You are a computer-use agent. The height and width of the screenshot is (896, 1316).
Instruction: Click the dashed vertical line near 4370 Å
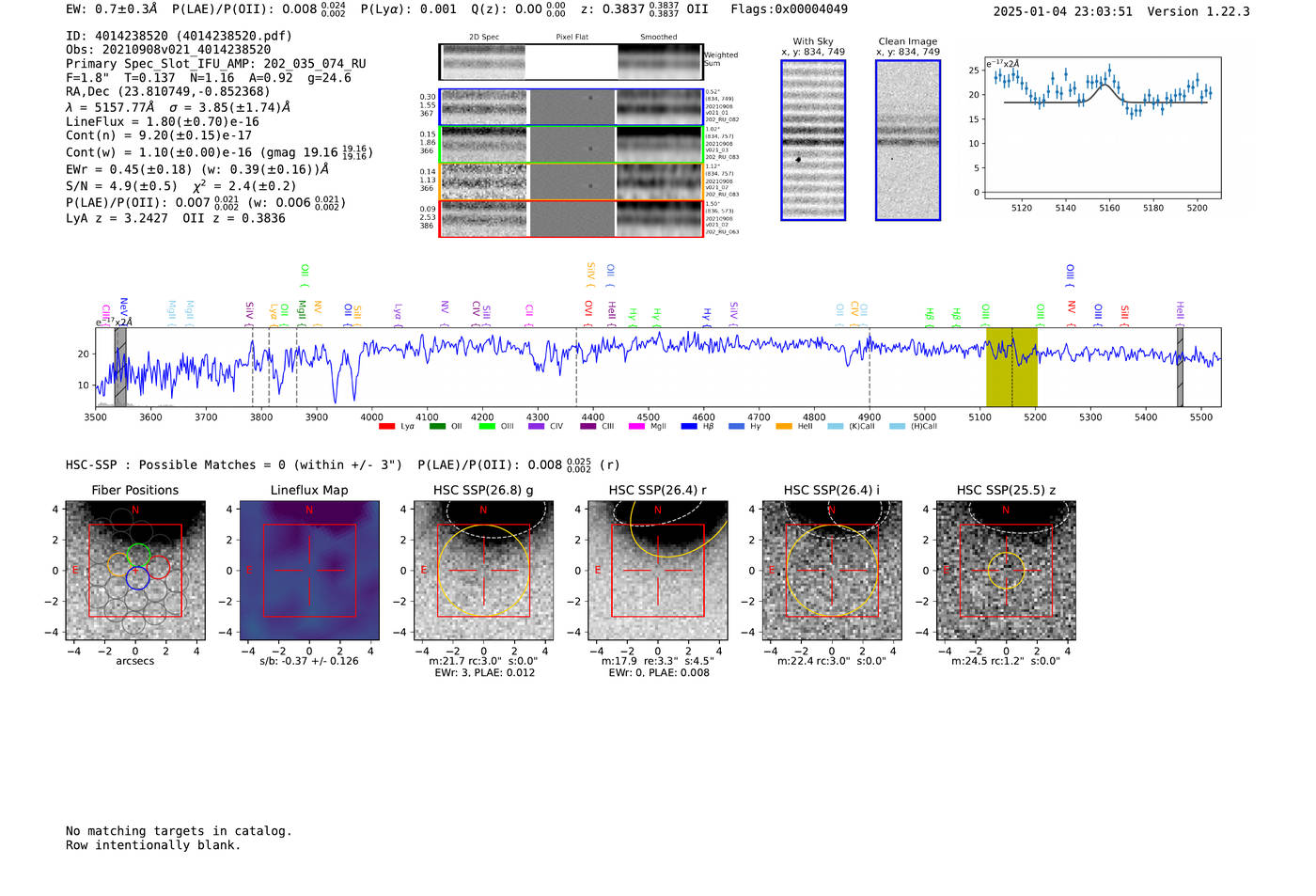[576, 367]
